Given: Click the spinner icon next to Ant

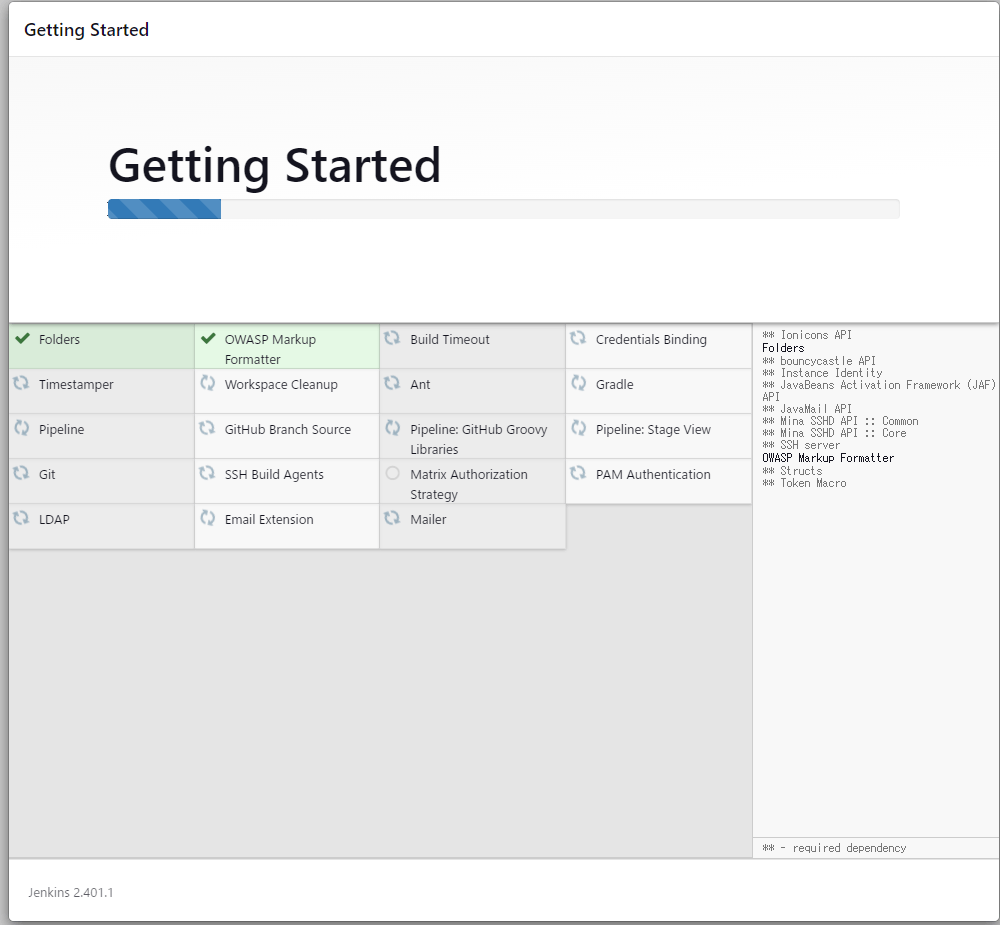Looking at the screenshot, I should pos(392,383).
